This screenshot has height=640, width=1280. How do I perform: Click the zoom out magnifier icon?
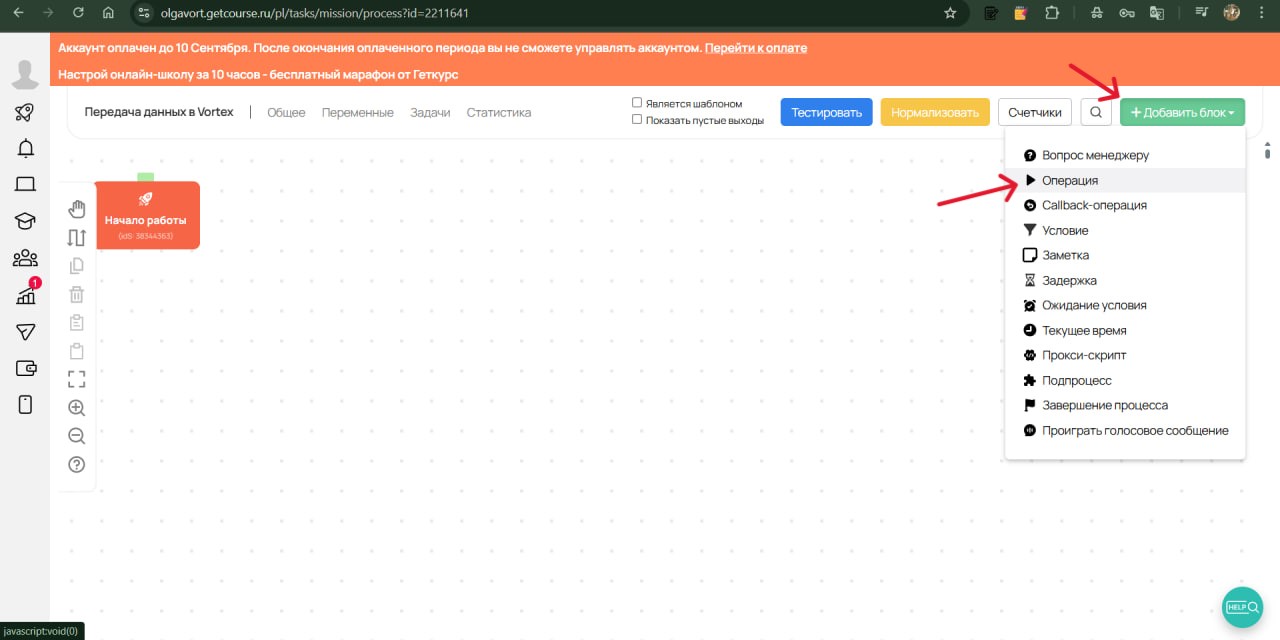(77, 436)
